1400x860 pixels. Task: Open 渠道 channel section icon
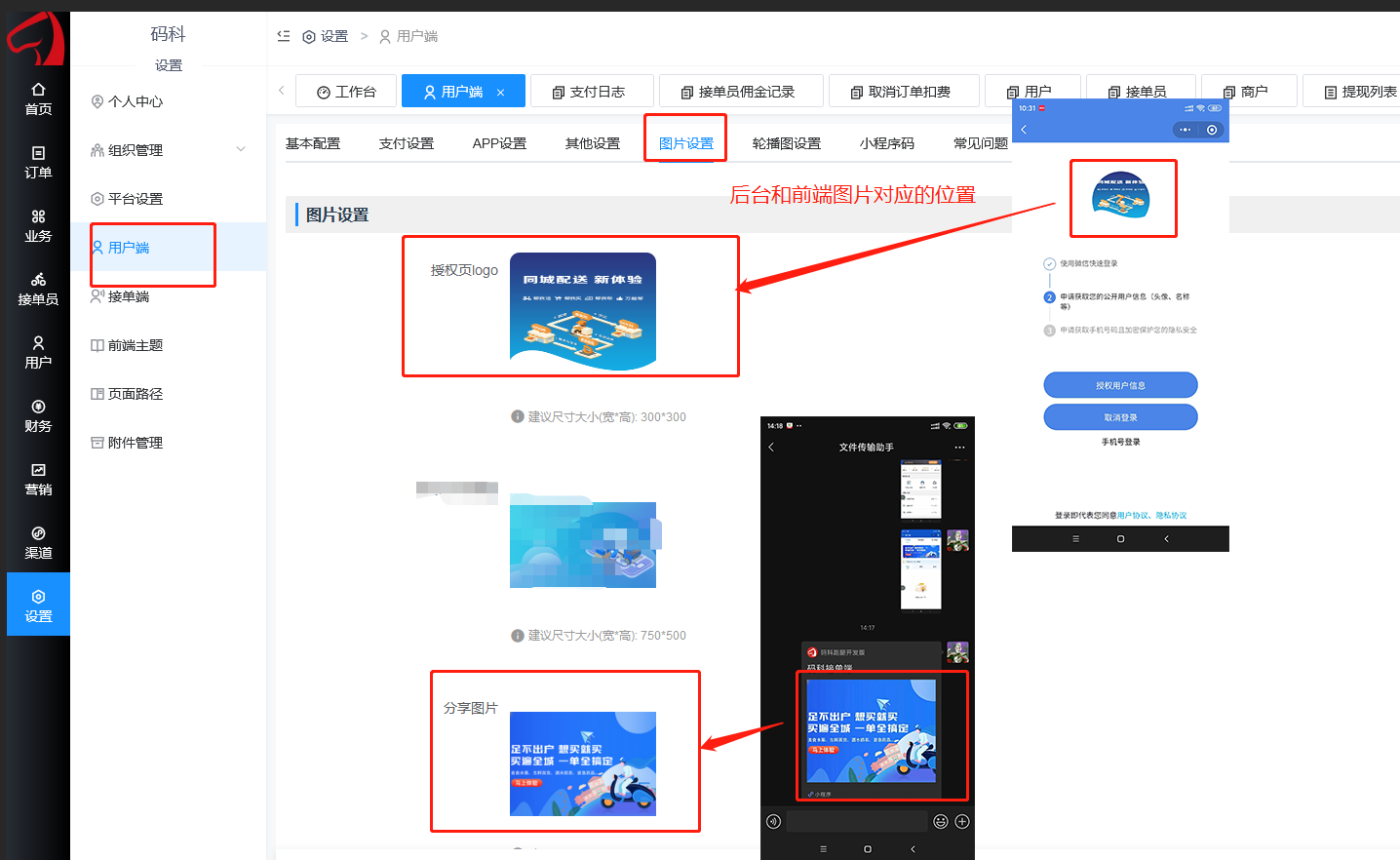click(38, 542)
